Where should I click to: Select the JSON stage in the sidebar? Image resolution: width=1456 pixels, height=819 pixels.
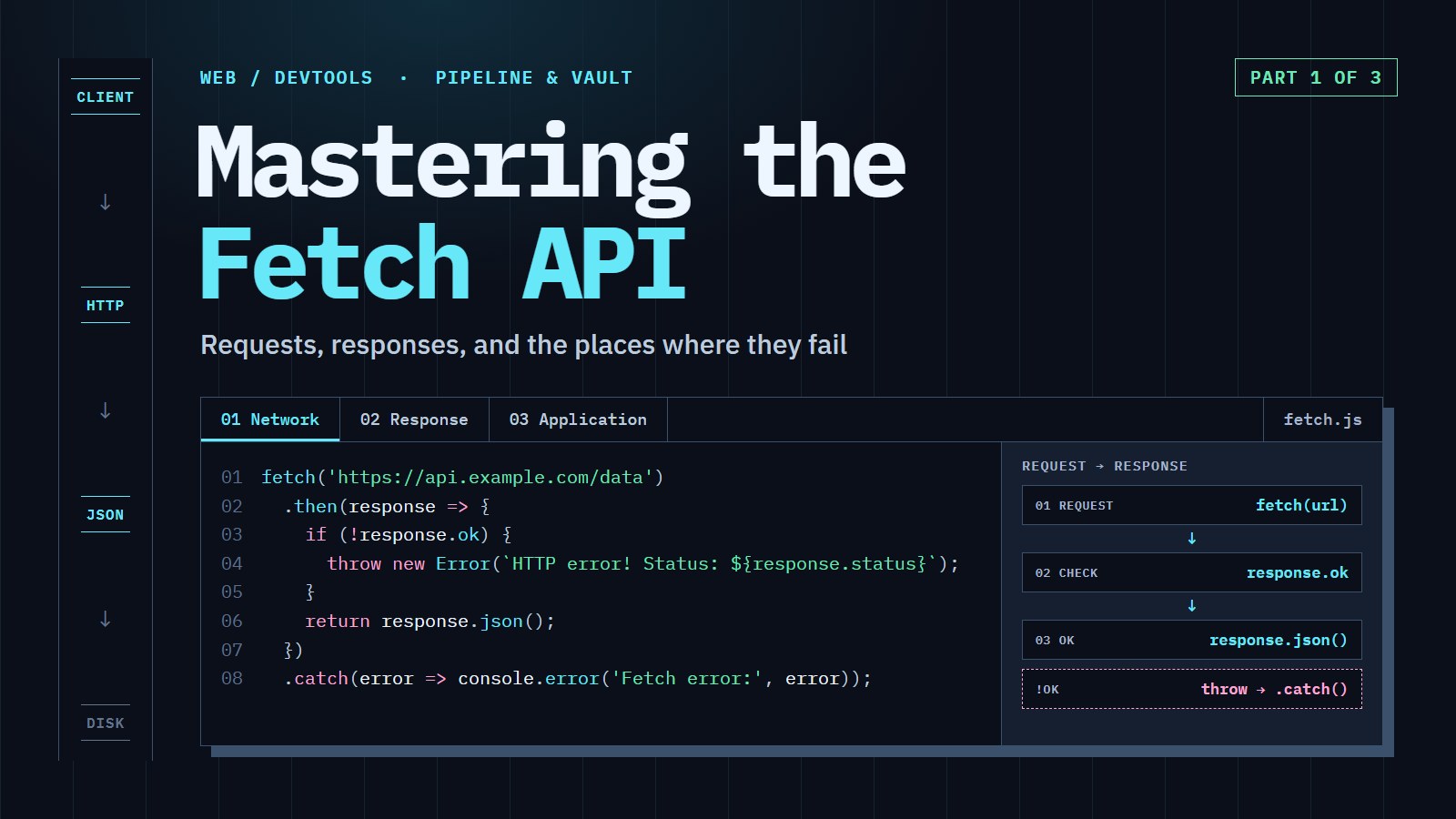(x=106, y=515)
